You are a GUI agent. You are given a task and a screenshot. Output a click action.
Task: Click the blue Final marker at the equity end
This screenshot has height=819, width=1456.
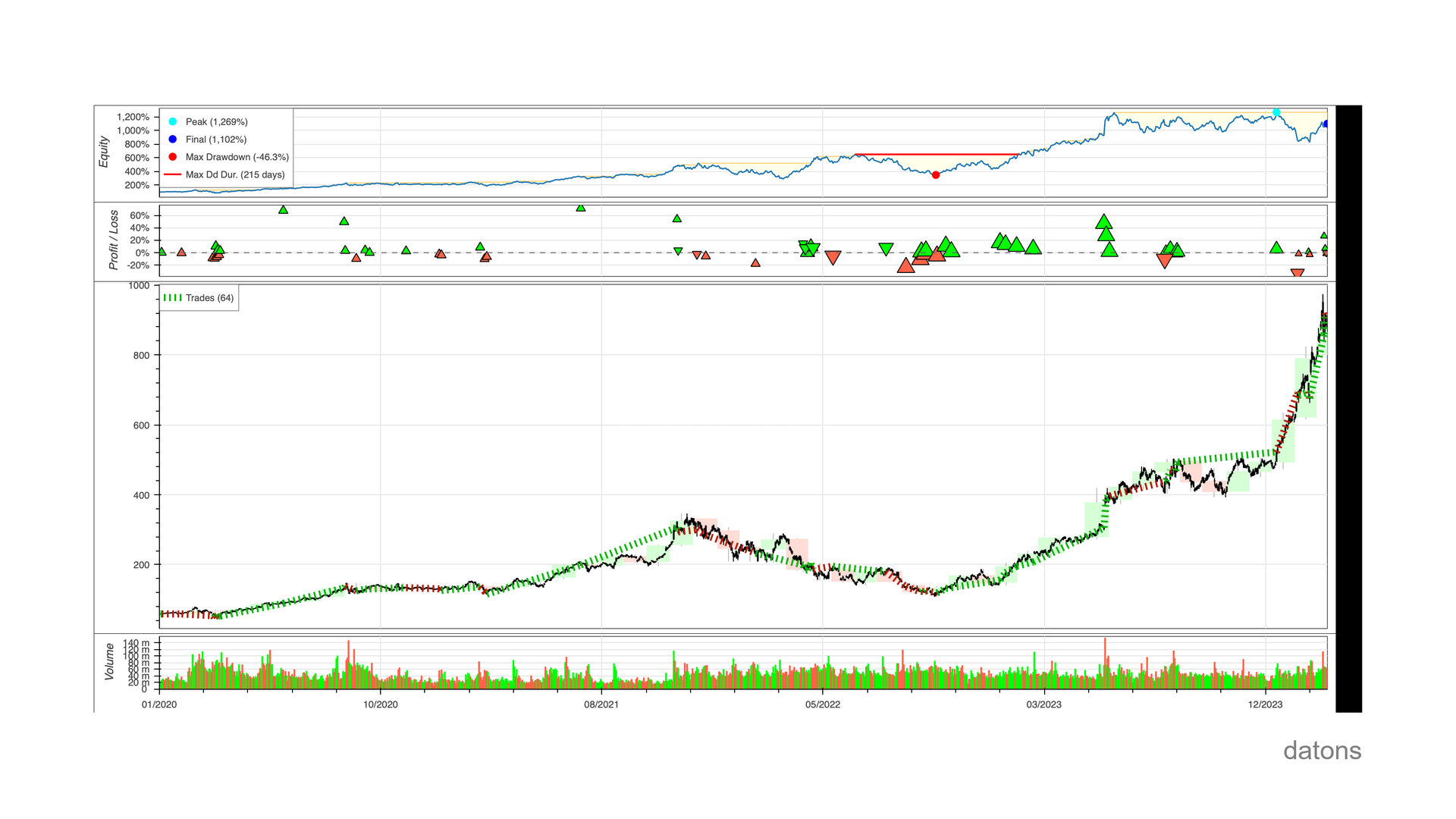(1326, 123)
